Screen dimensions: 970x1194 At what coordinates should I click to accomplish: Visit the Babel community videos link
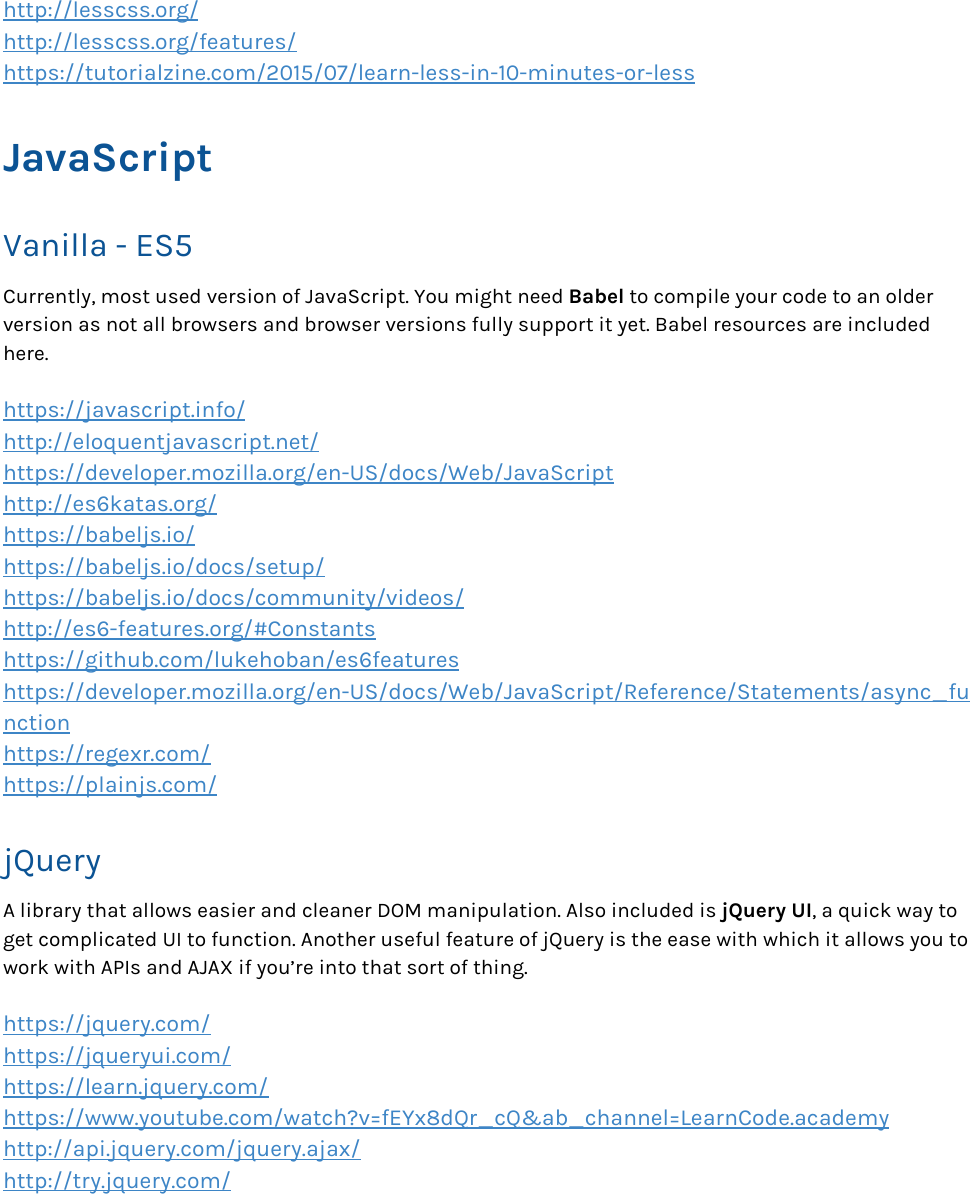tap(234, 597)
